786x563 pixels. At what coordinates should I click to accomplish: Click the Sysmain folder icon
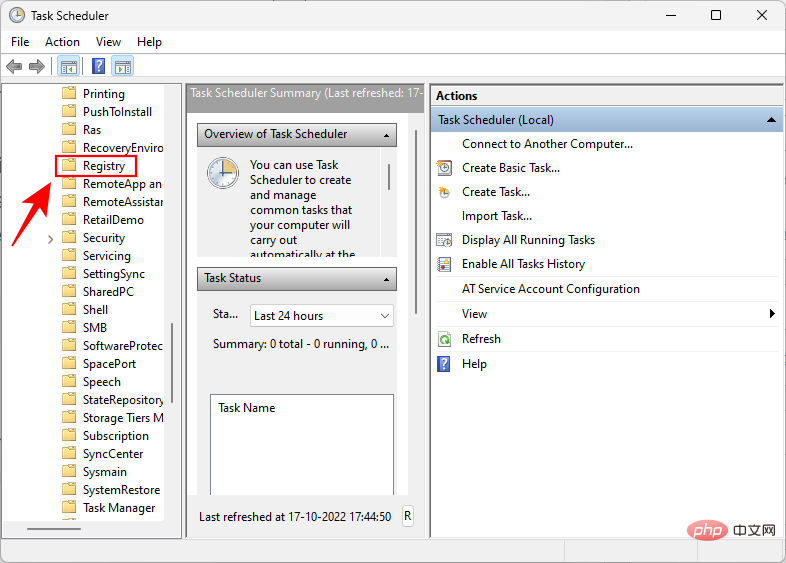coord(69,471)
